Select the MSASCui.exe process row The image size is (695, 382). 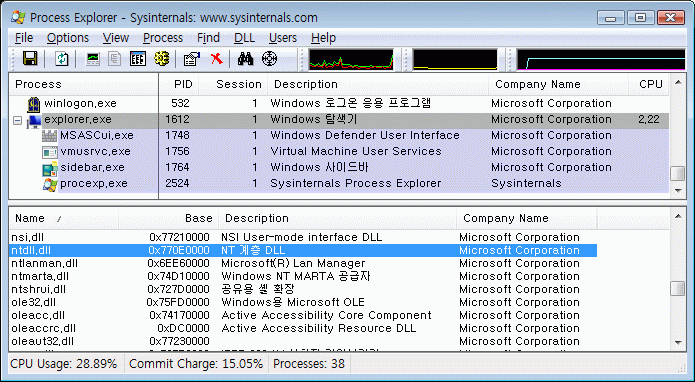[x=340, y=136]
